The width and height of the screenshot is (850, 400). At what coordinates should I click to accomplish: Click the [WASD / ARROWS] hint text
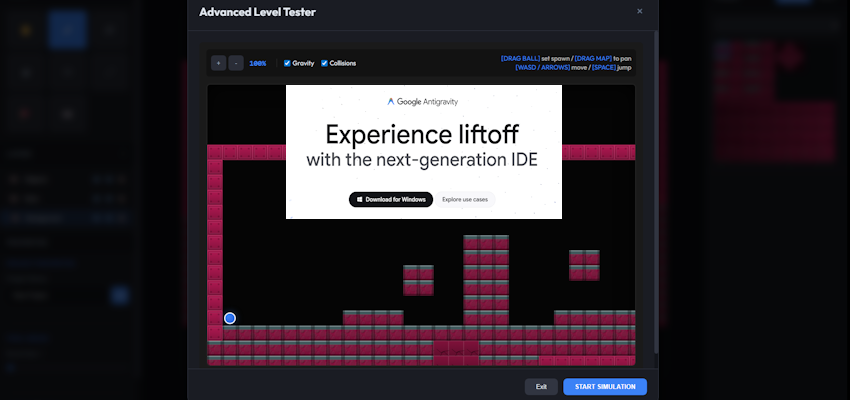coord(543,68)
